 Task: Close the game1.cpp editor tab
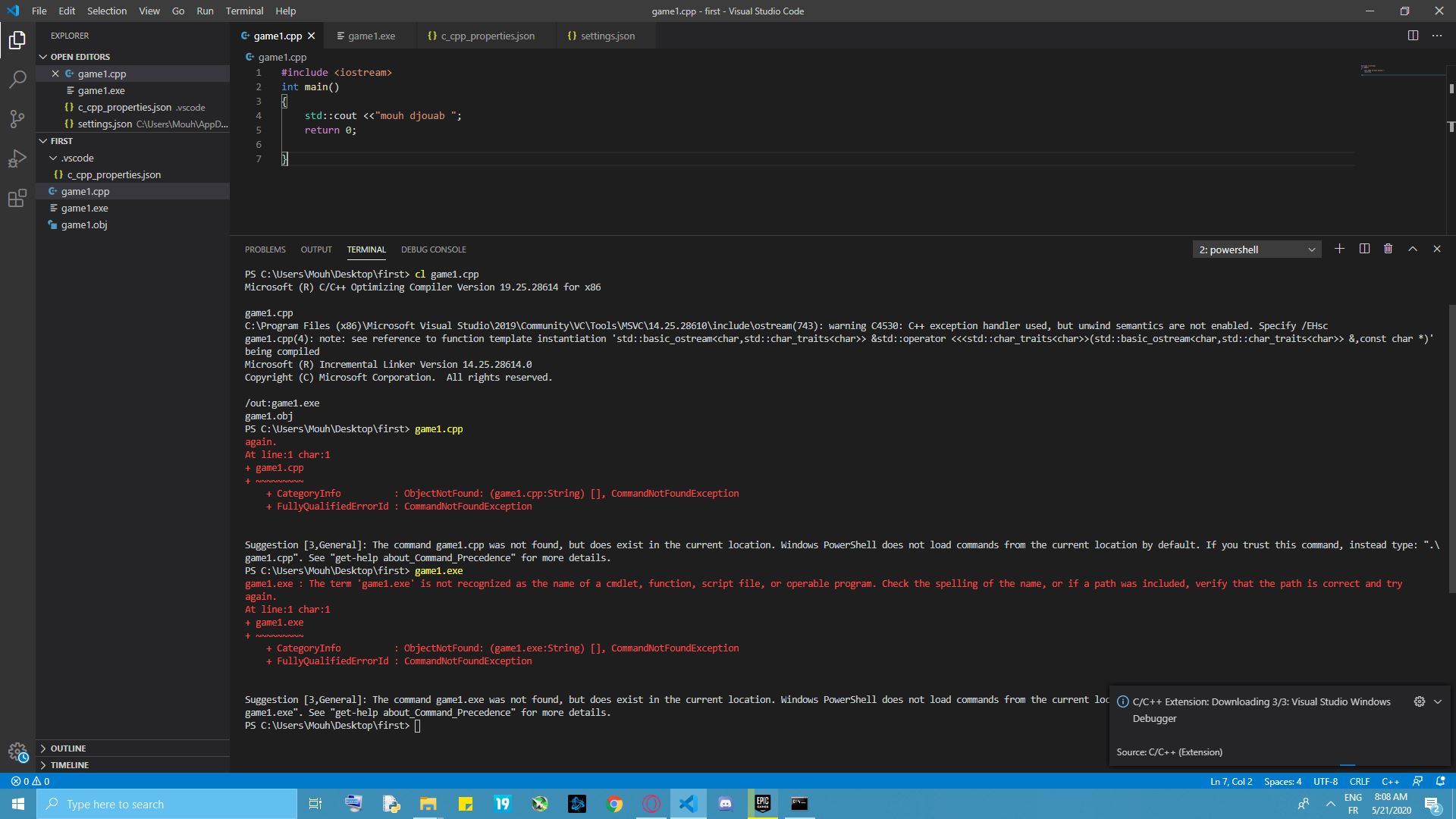pos(311,36)
